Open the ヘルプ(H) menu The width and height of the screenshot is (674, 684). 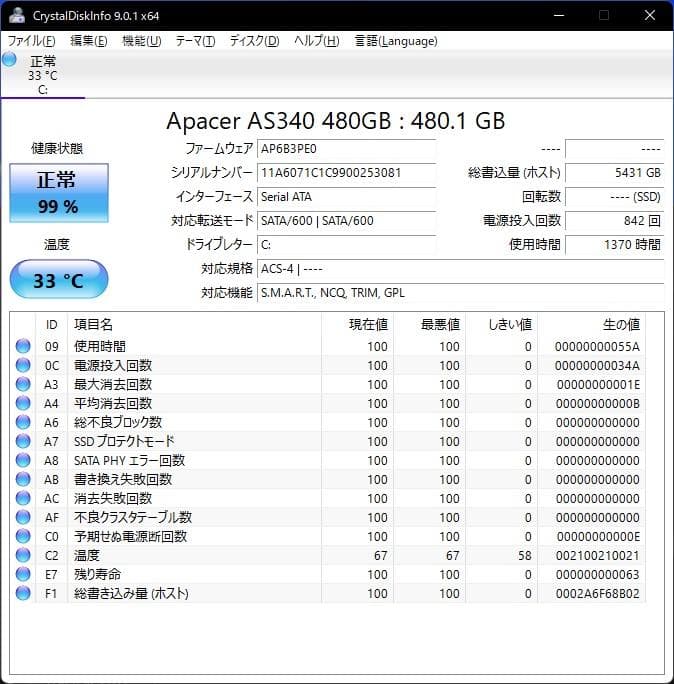tap(317, 41)
